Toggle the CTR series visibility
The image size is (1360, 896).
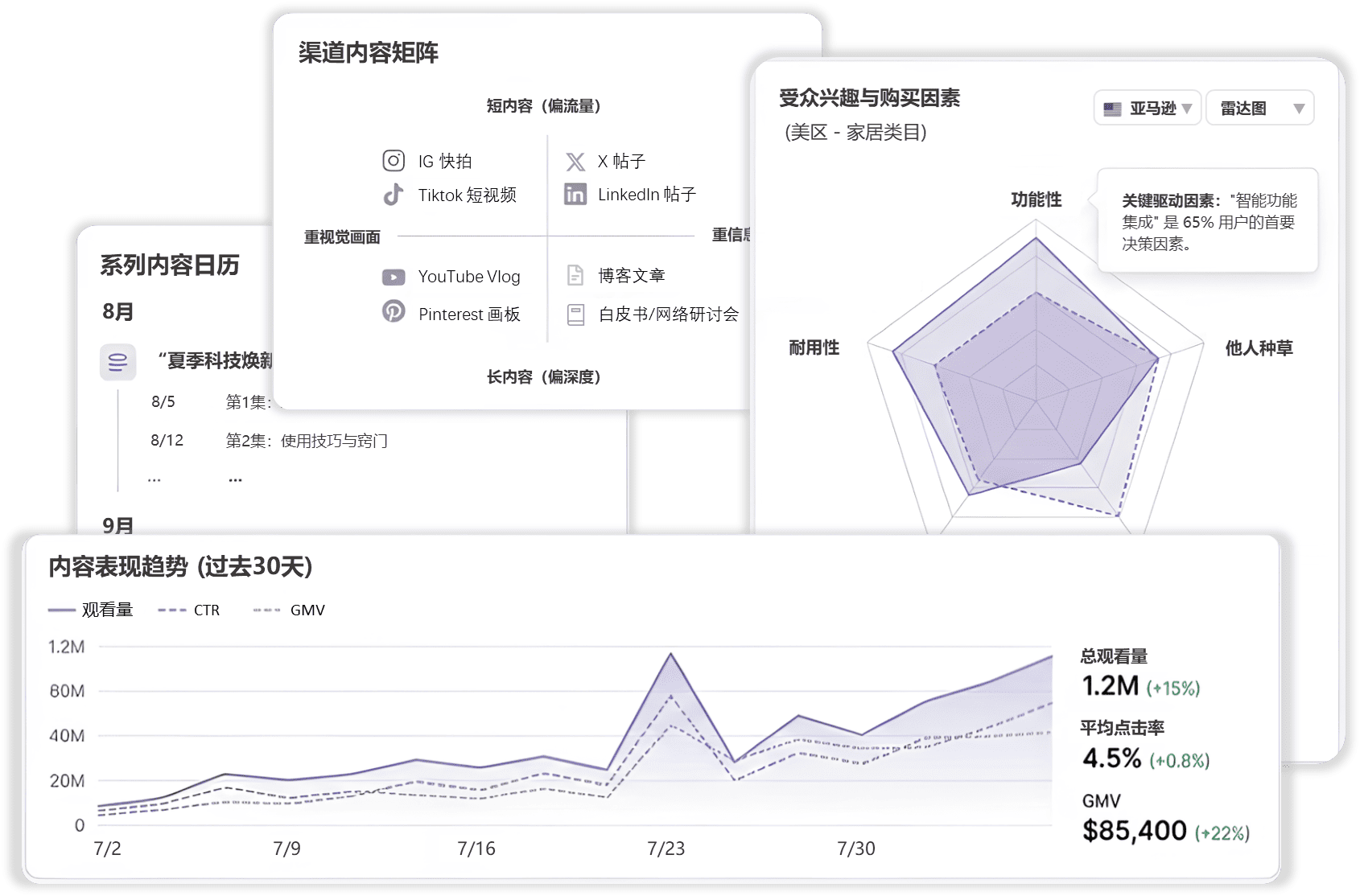189,610
